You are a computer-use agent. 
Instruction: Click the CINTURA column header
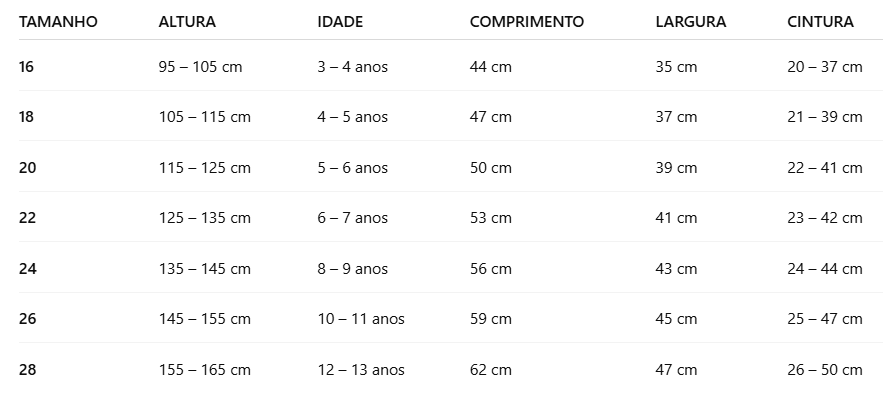pyautogui.click(x=820, y=22)
